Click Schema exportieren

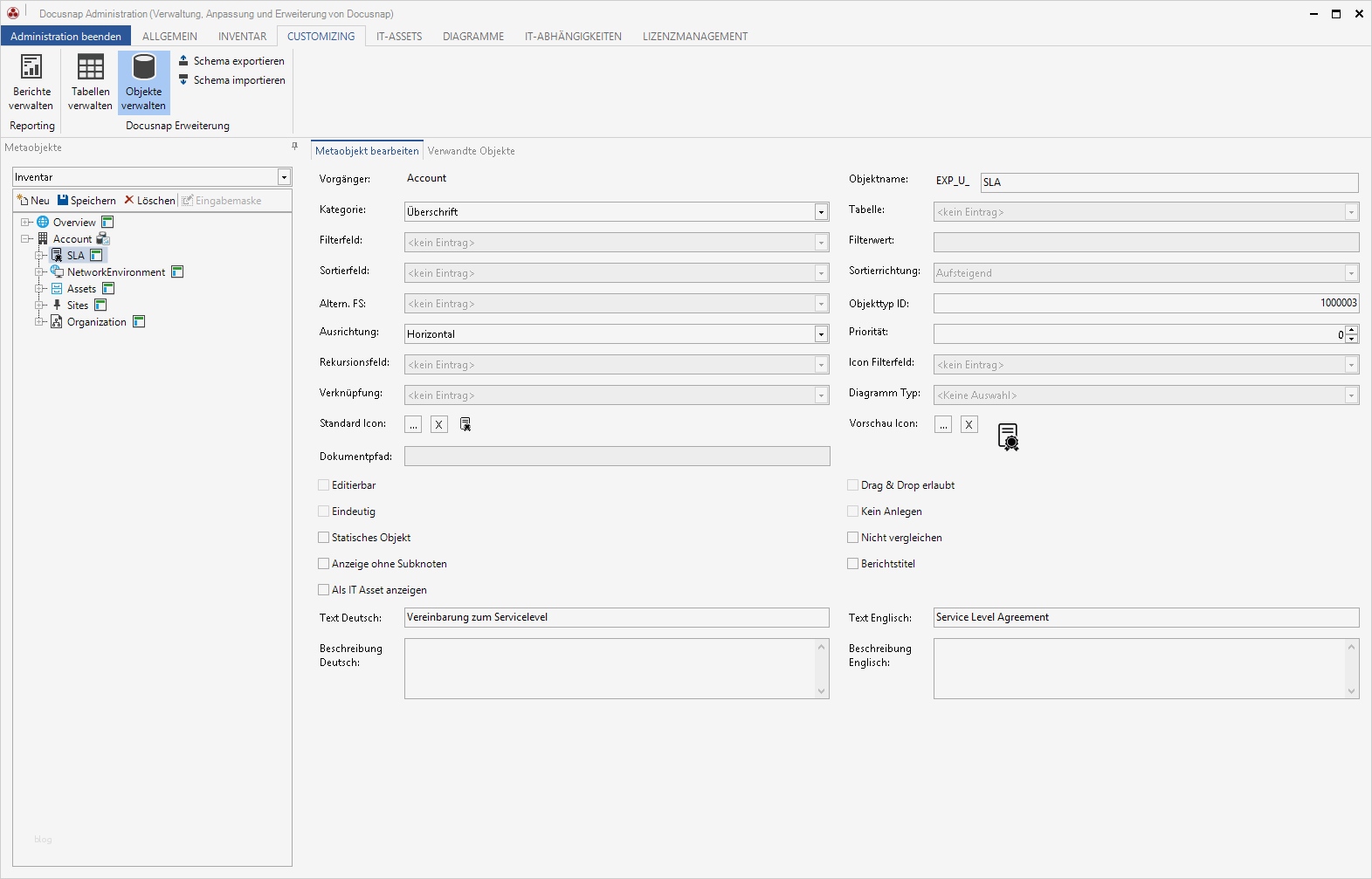[232, 61]
